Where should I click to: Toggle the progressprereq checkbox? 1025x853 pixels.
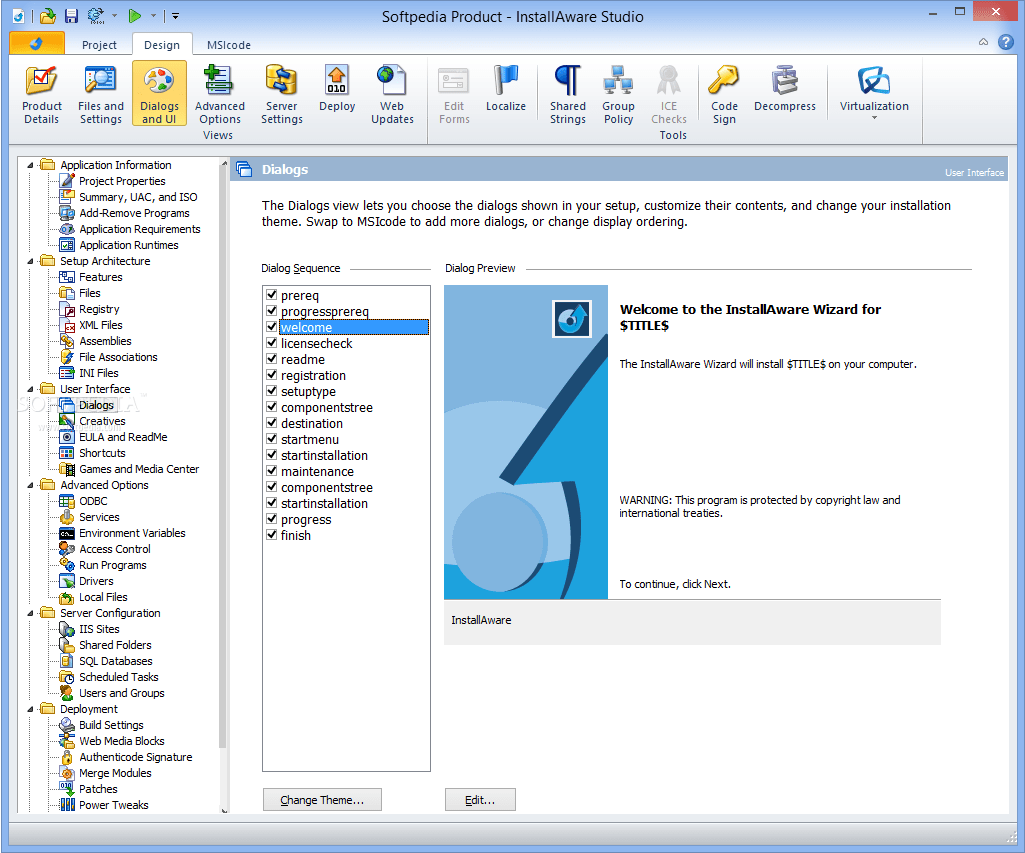pos(272,310)
